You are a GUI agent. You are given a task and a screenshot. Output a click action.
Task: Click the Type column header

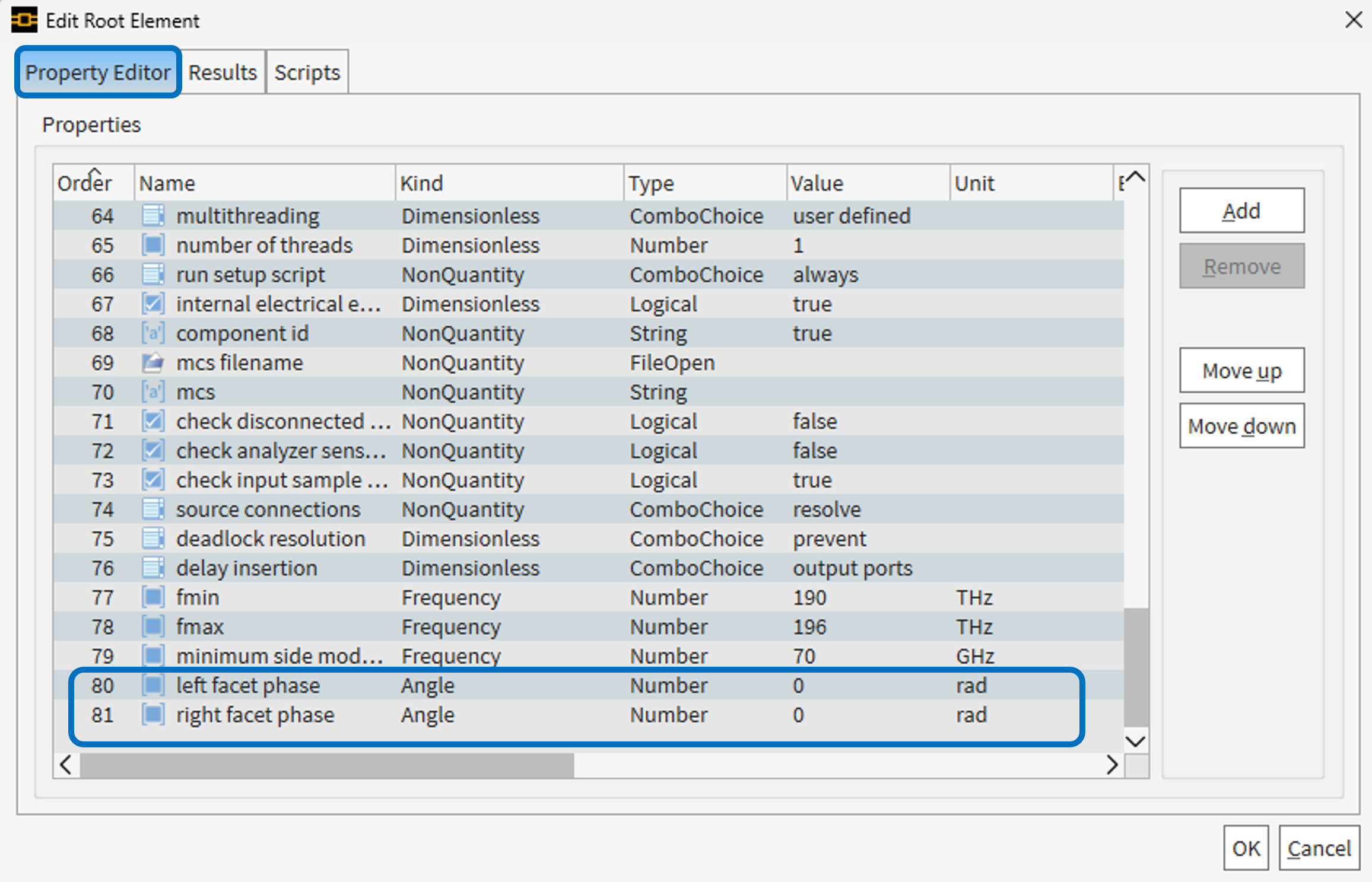coord(706,183)
